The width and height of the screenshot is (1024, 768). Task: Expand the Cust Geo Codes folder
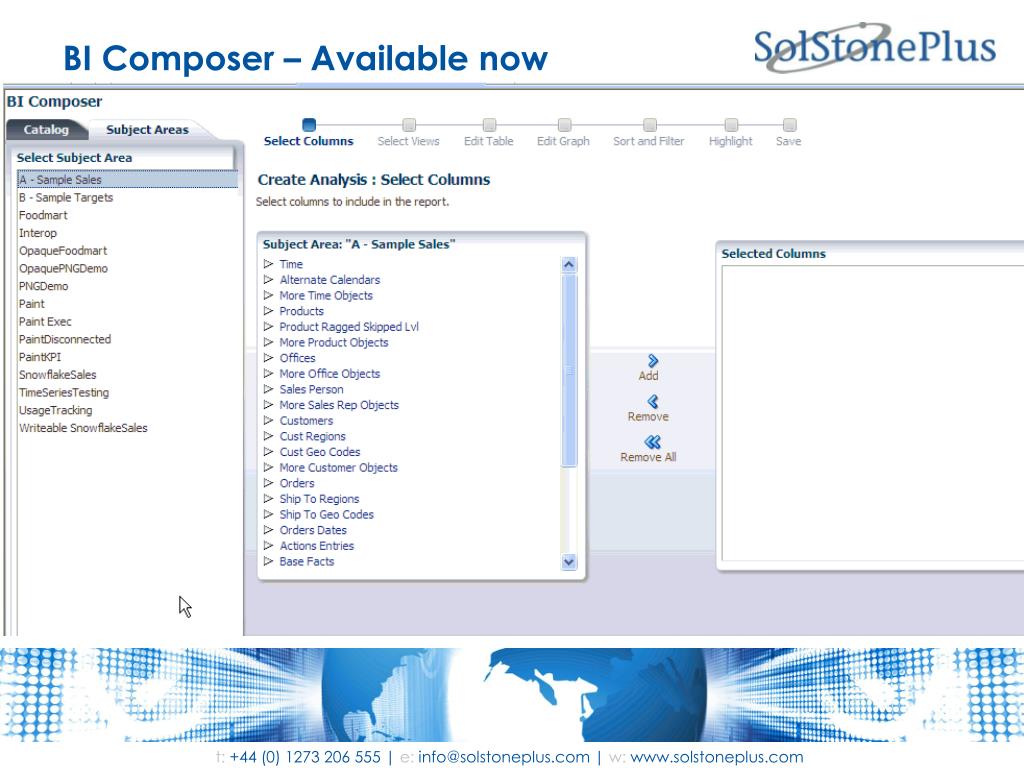tap(268, 452)
